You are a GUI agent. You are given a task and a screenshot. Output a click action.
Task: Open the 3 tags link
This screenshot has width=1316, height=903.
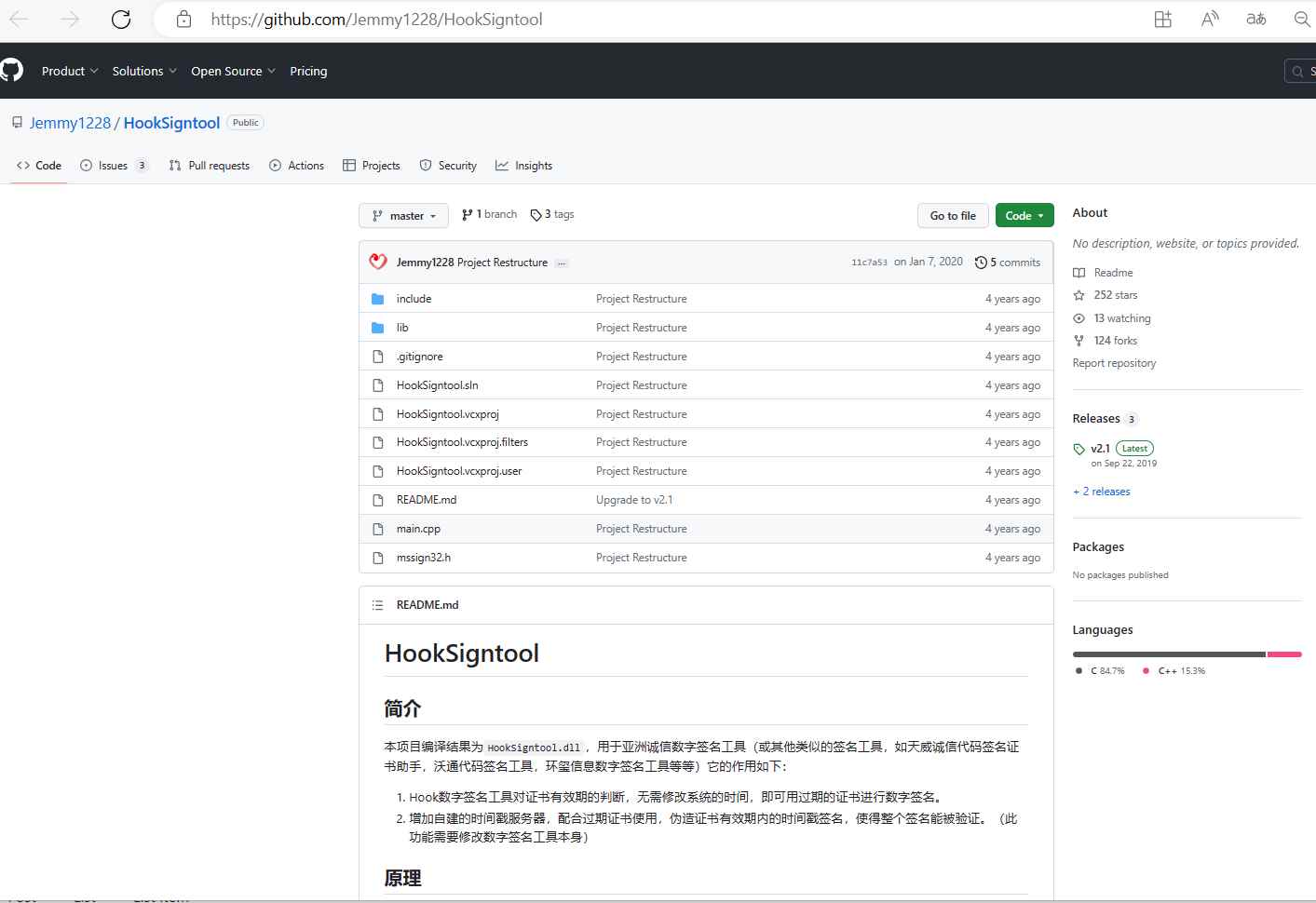pyautogui.click(x=552, y=214)
